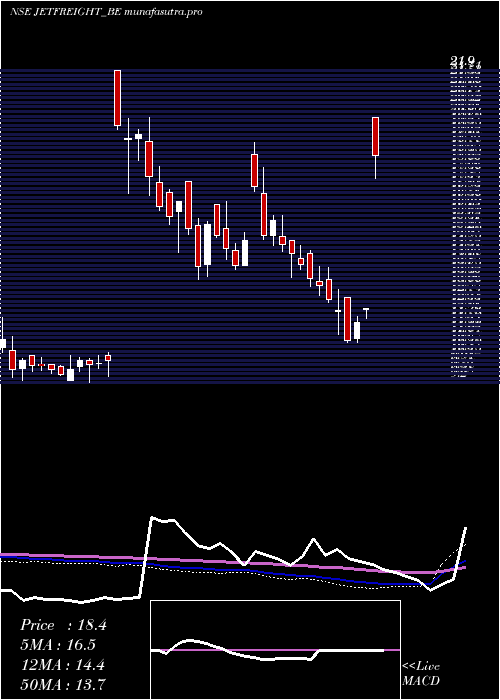The height and width of the screenshot is (700, 500).
Task: Click the tall red candlestick at chart top
Action: click(x=117, y=98)
